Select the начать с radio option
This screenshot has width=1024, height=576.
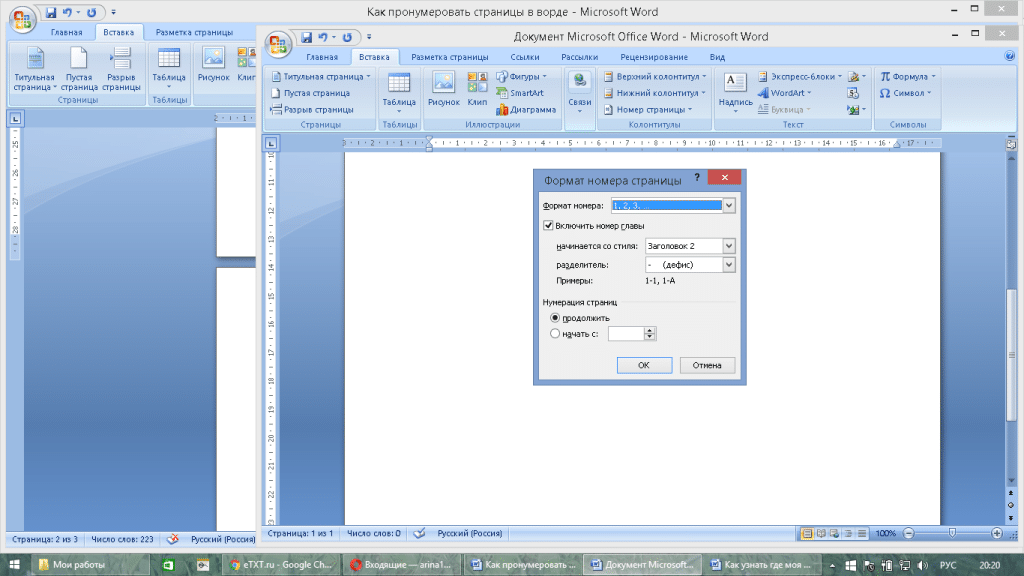(555, 334)
